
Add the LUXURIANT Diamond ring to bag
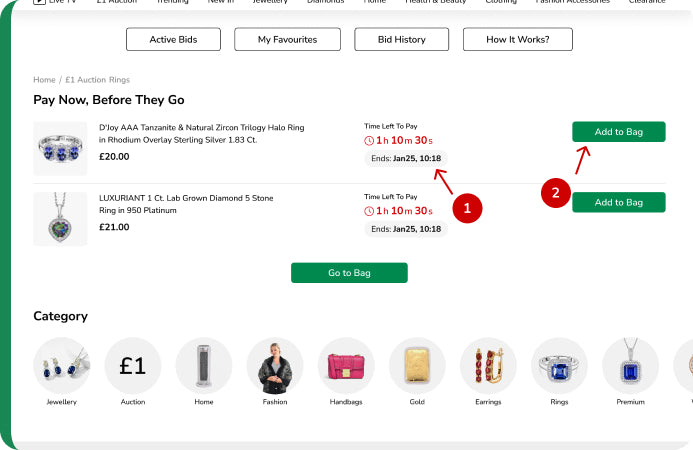pos(619,202)
